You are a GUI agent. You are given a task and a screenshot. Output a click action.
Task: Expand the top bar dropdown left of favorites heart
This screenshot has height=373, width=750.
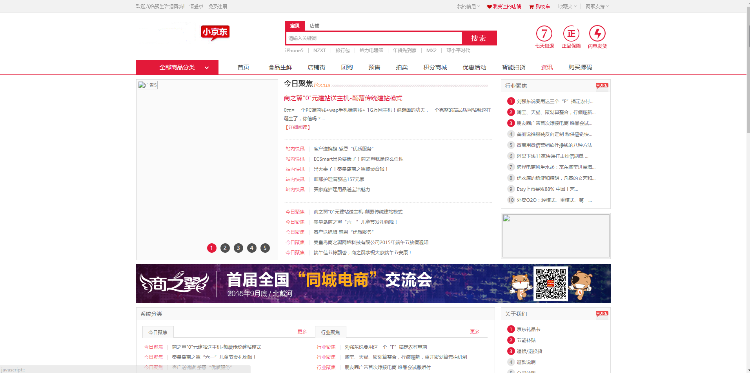(x=469, y=7)
